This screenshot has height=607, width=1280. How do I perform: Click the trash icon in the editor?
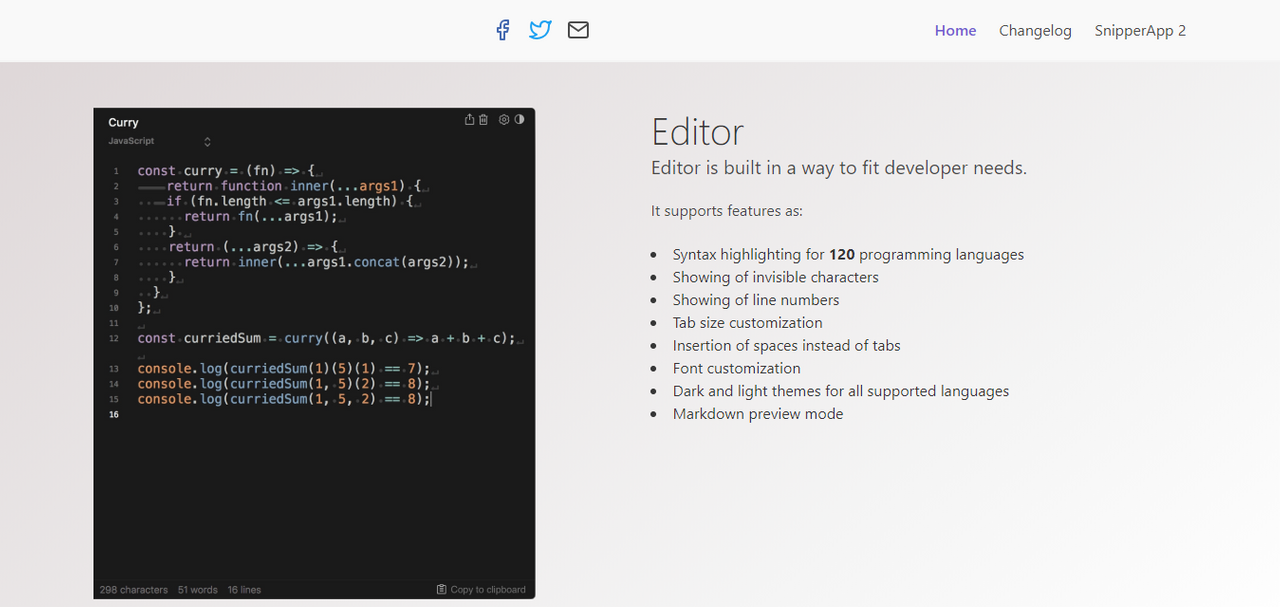[x=484, y=119]
